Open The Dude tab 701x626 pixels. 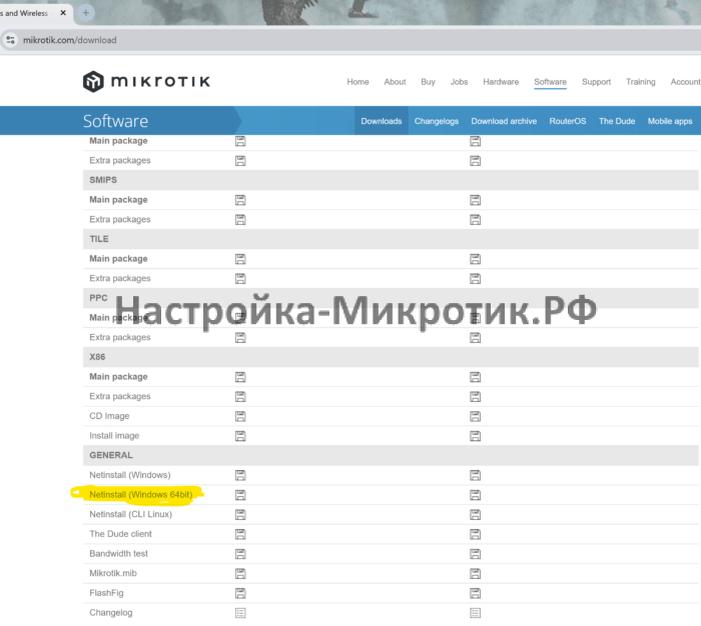(x=617, y=121)
